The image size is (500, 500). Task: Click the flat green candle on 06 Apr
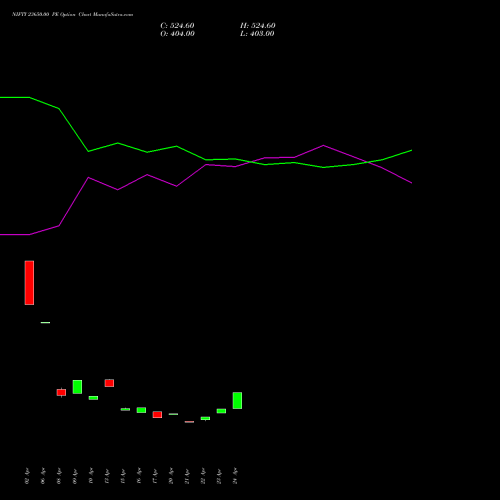click(45, 322)
